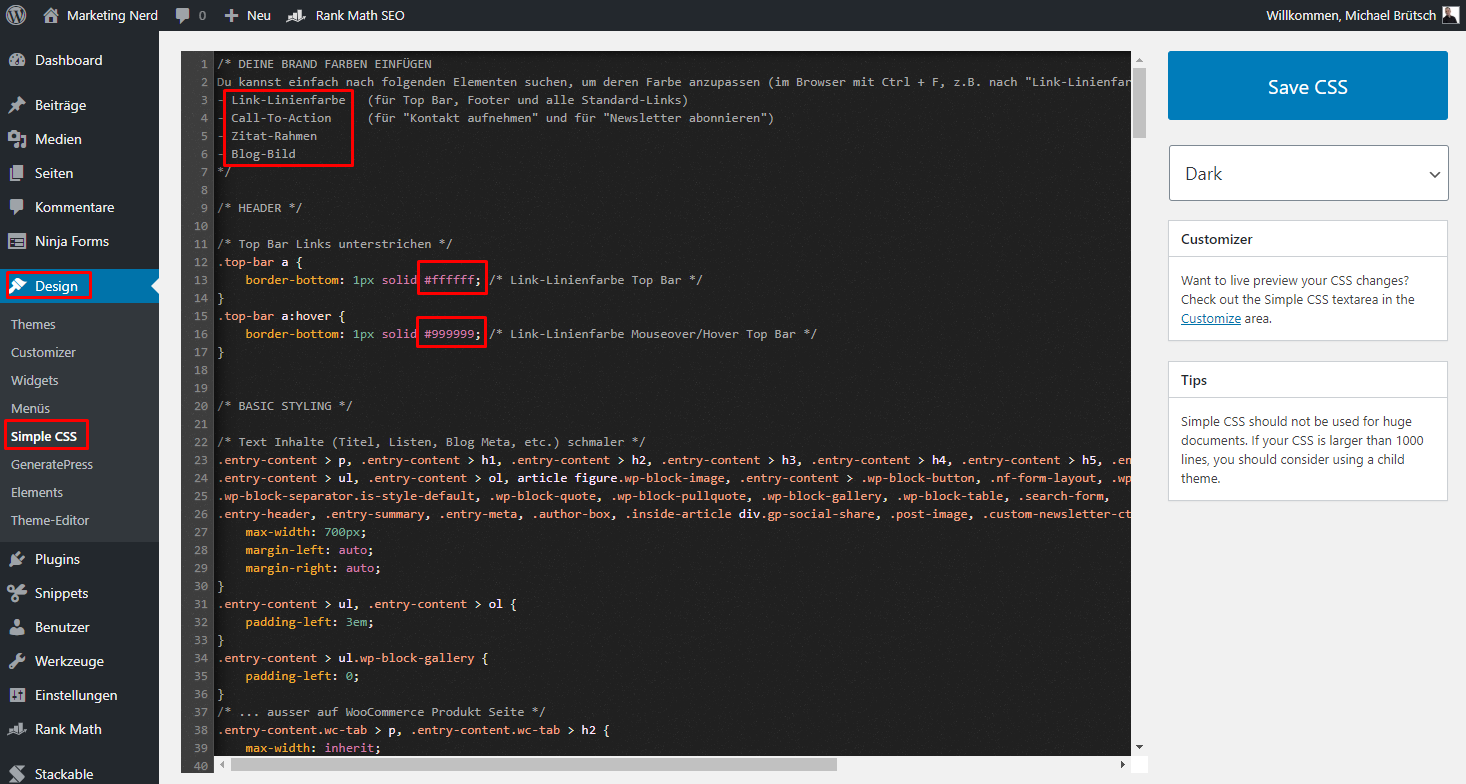This screenshot has height=784, width=1466.
Task: Click the editor scrollbar up arrow
Action: (x=1139, y=59)
